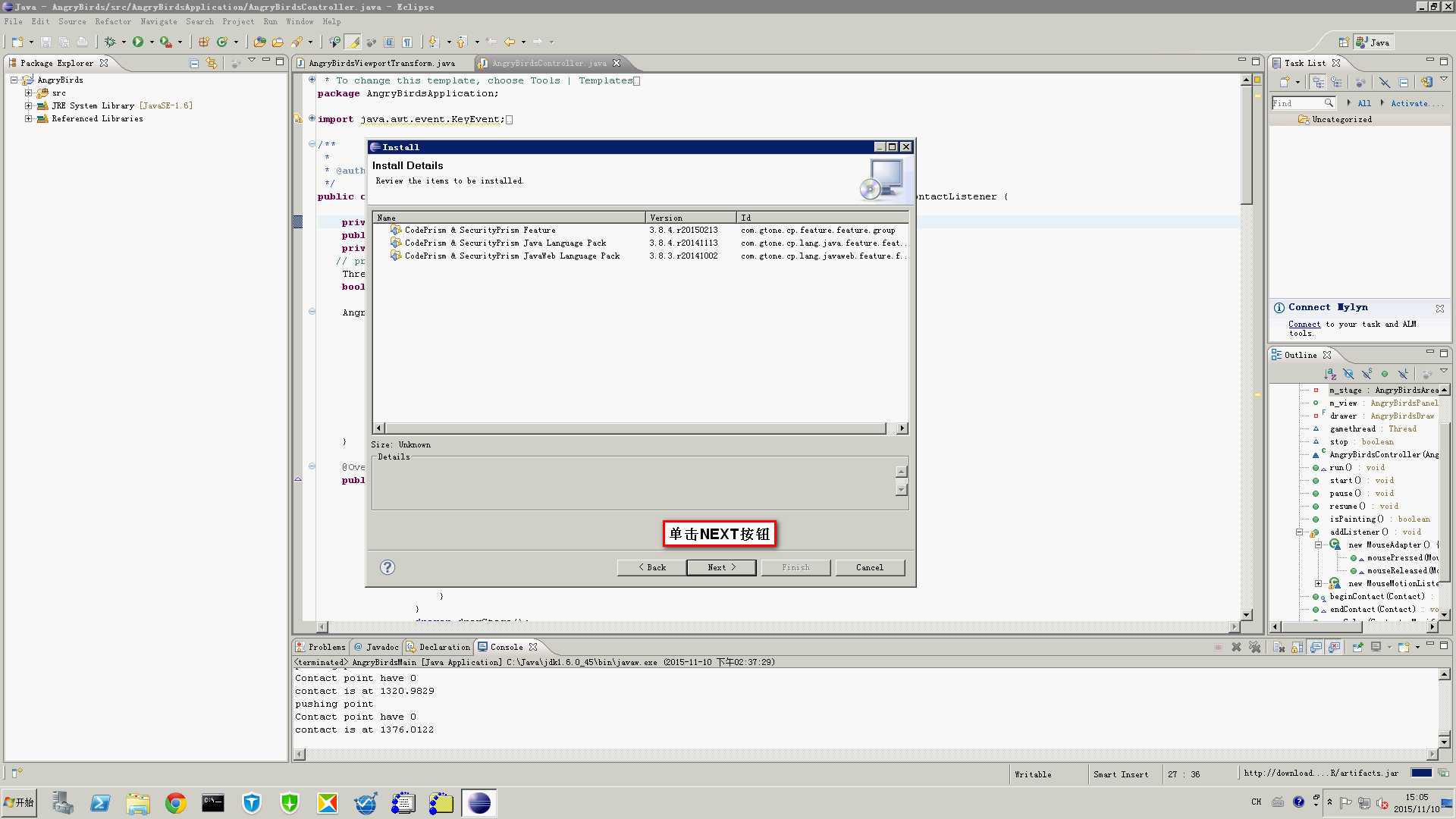The image size is (1456, 819).
Task: Click the Back navigation yellow arrow
Action: pos(510,42)
